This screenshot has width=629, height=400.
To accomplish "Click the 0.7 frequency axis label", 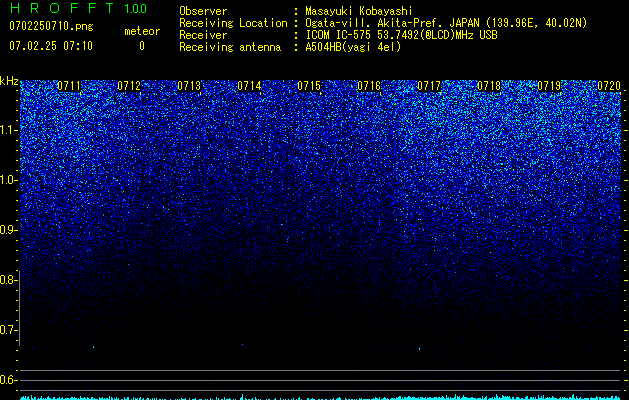I will pyautogui.click(x=8, y=330).
